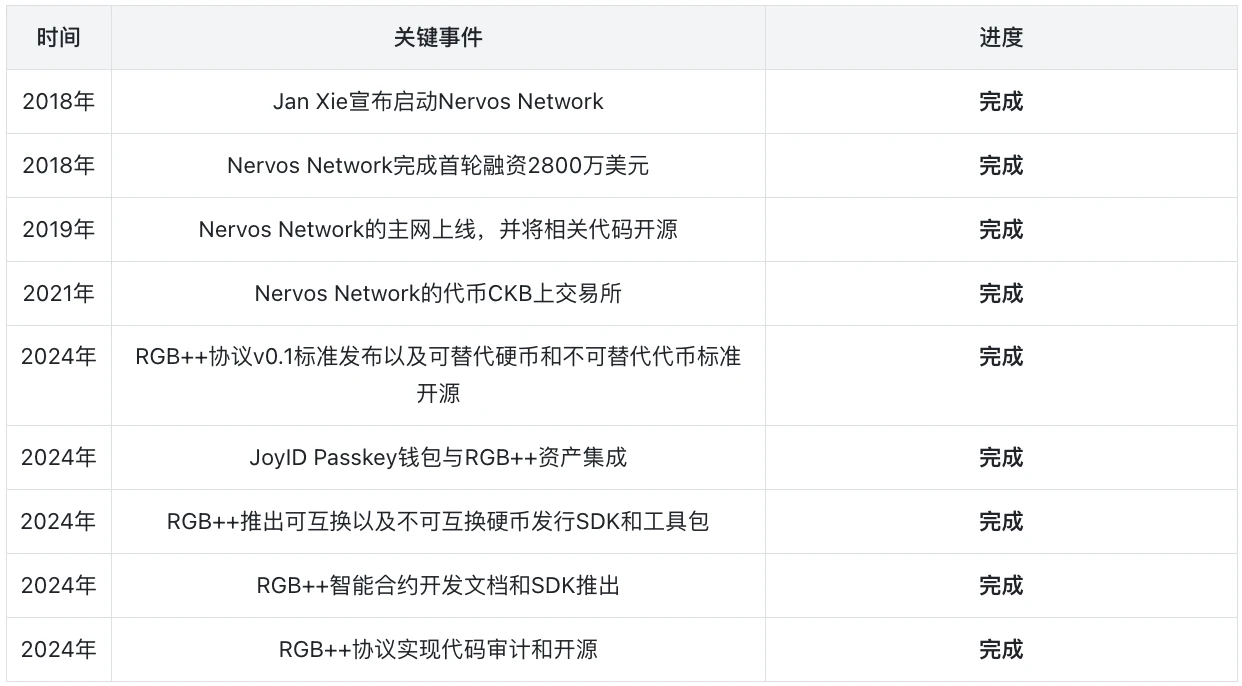Click 完成 in the 首轮融资 row

pos(1001,166)
